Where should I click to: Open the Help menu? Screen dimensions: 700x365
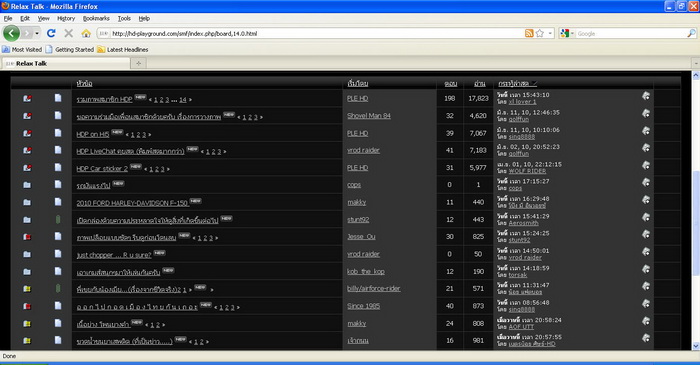pos(144,18)
